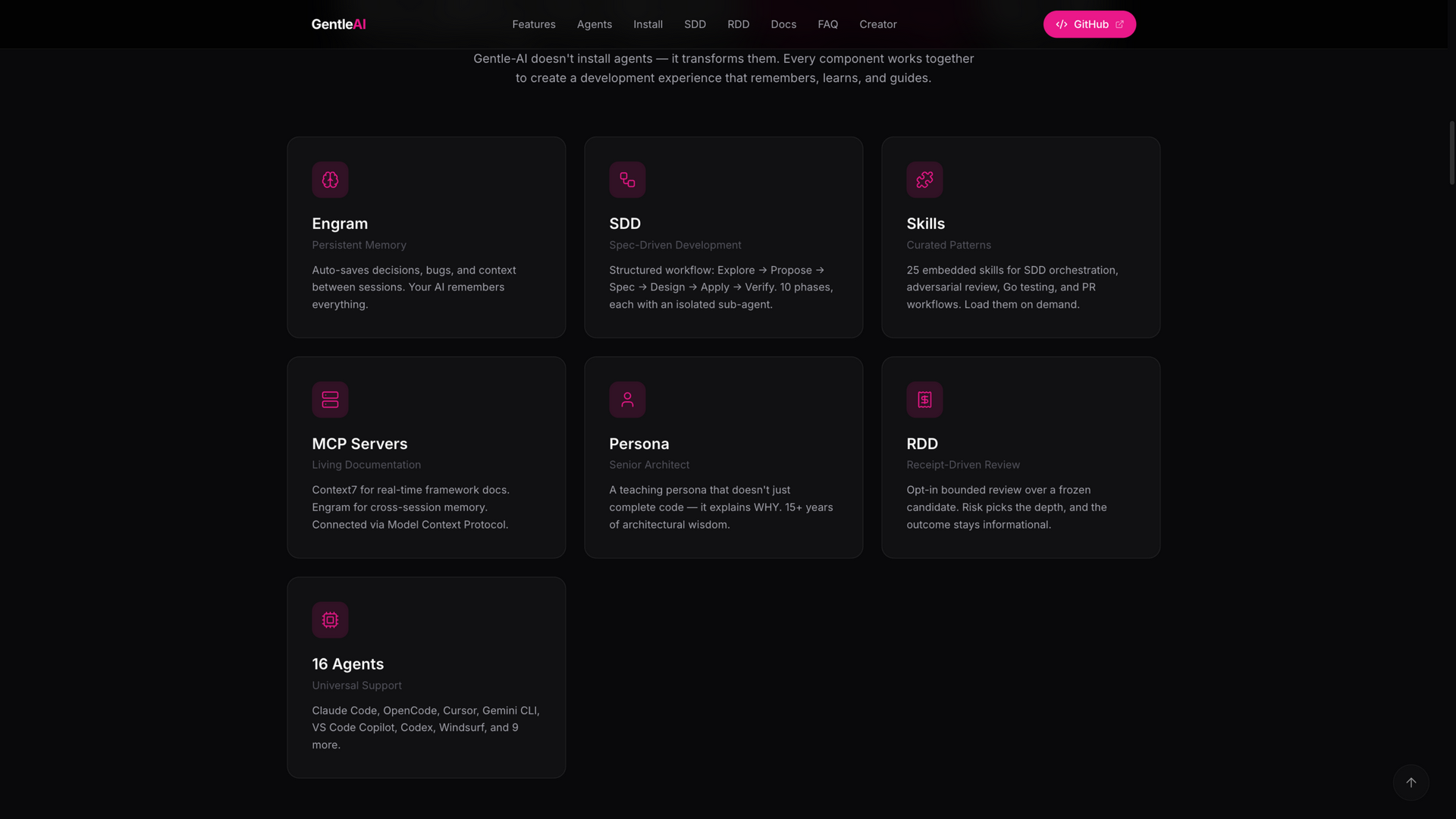Click the 'Spec-Driven Development' subtitle
1456x819 pixels.
point(675,245)
